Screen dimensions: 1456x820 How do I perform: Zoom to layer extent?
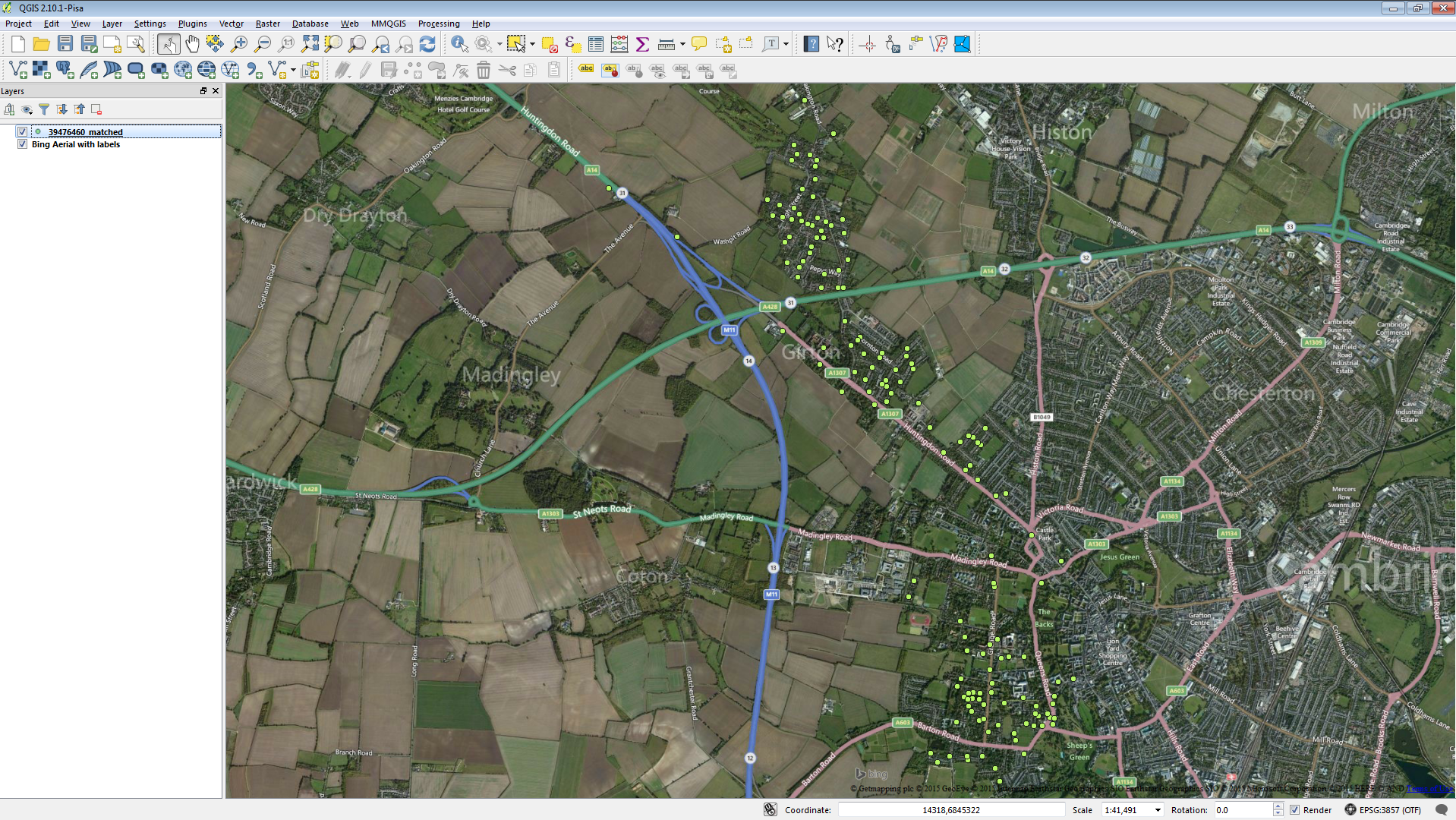tap(357, 44)
